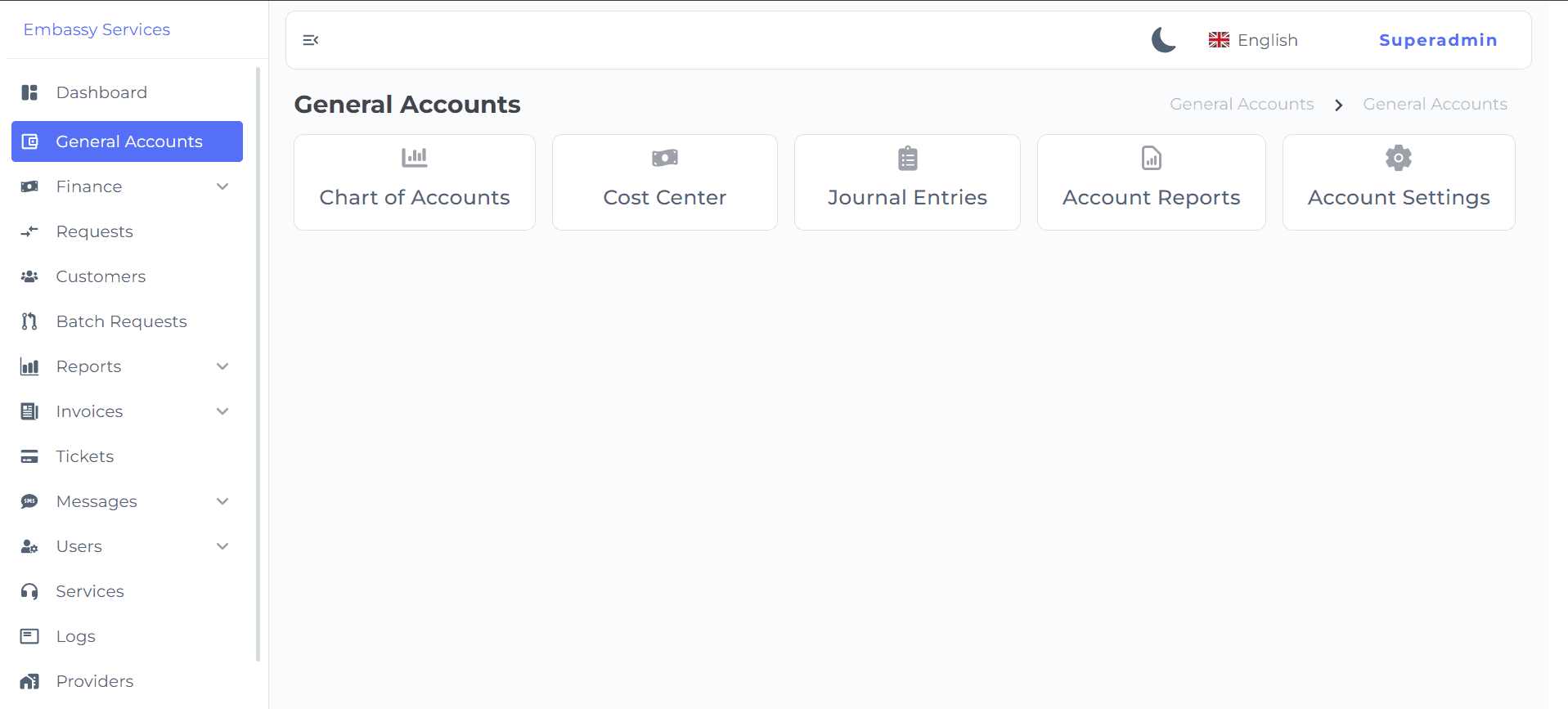Open the Batch Requests section
Image resolution: width=1568 pixels, height=709 pixels.
(x=121, y=321)
